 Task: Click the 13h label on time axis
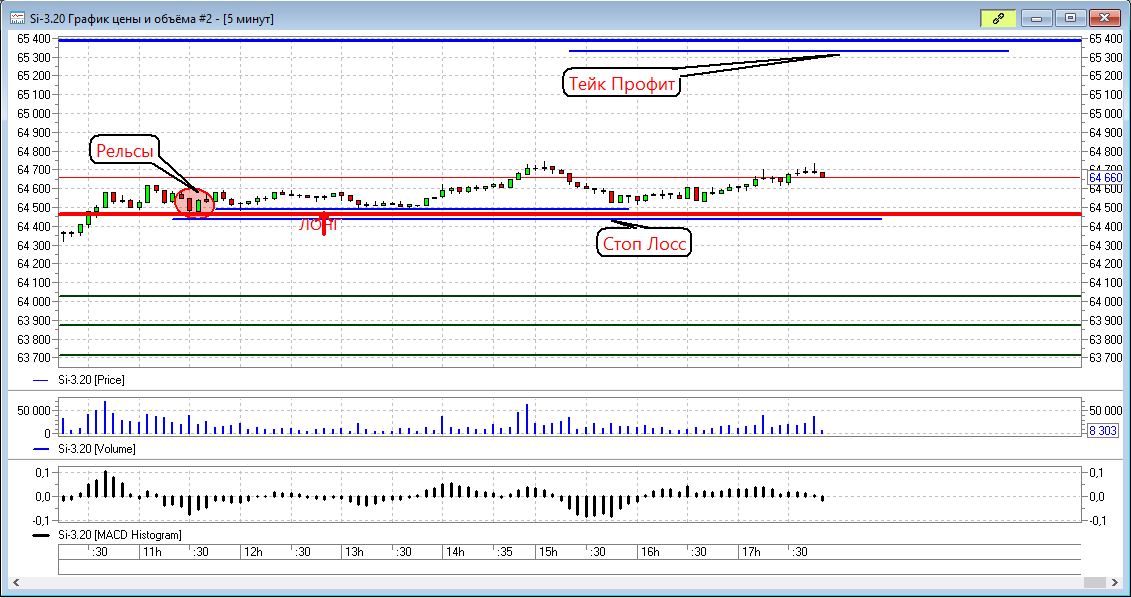point(353,552)
